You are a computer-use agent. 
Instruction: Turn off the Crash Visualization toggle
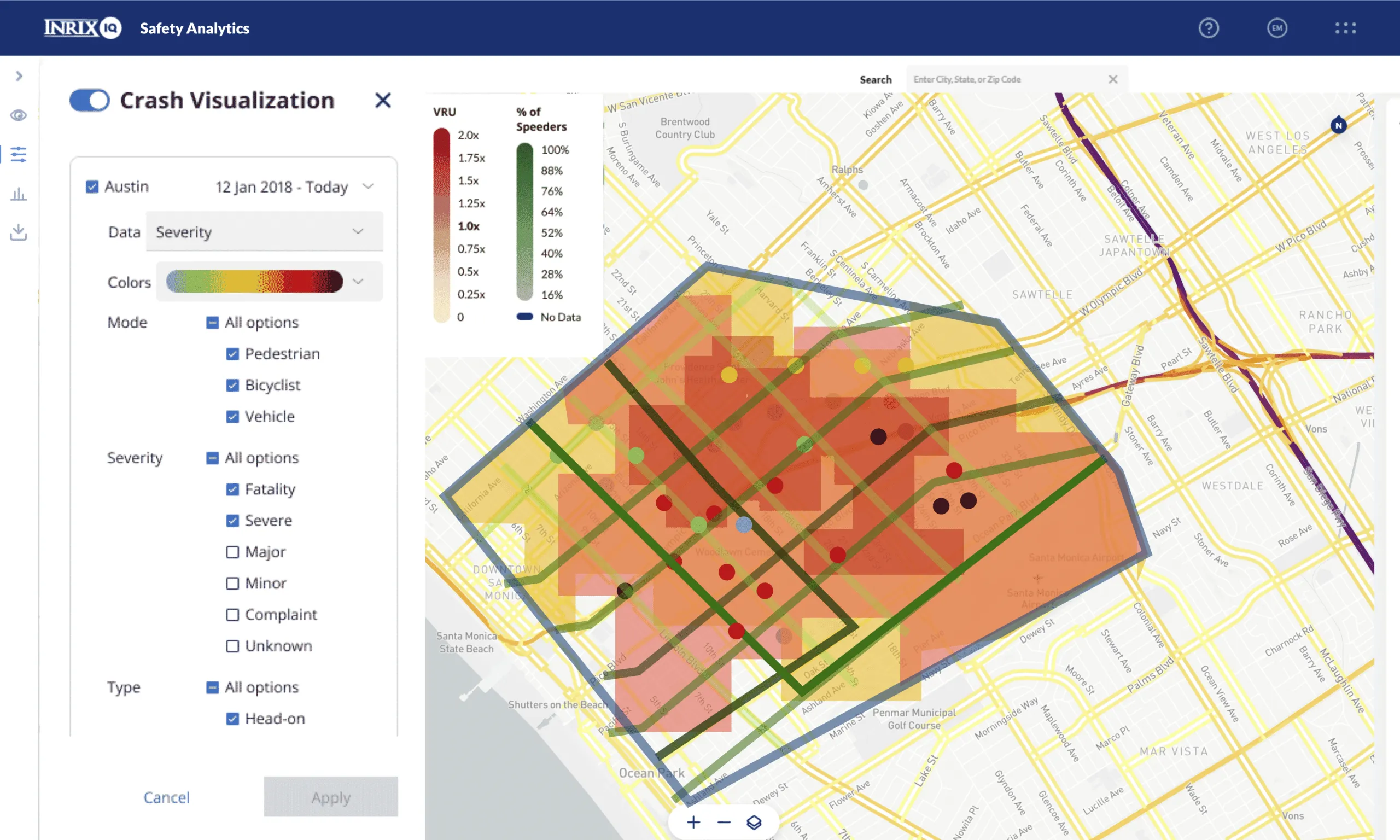[89, 101]
